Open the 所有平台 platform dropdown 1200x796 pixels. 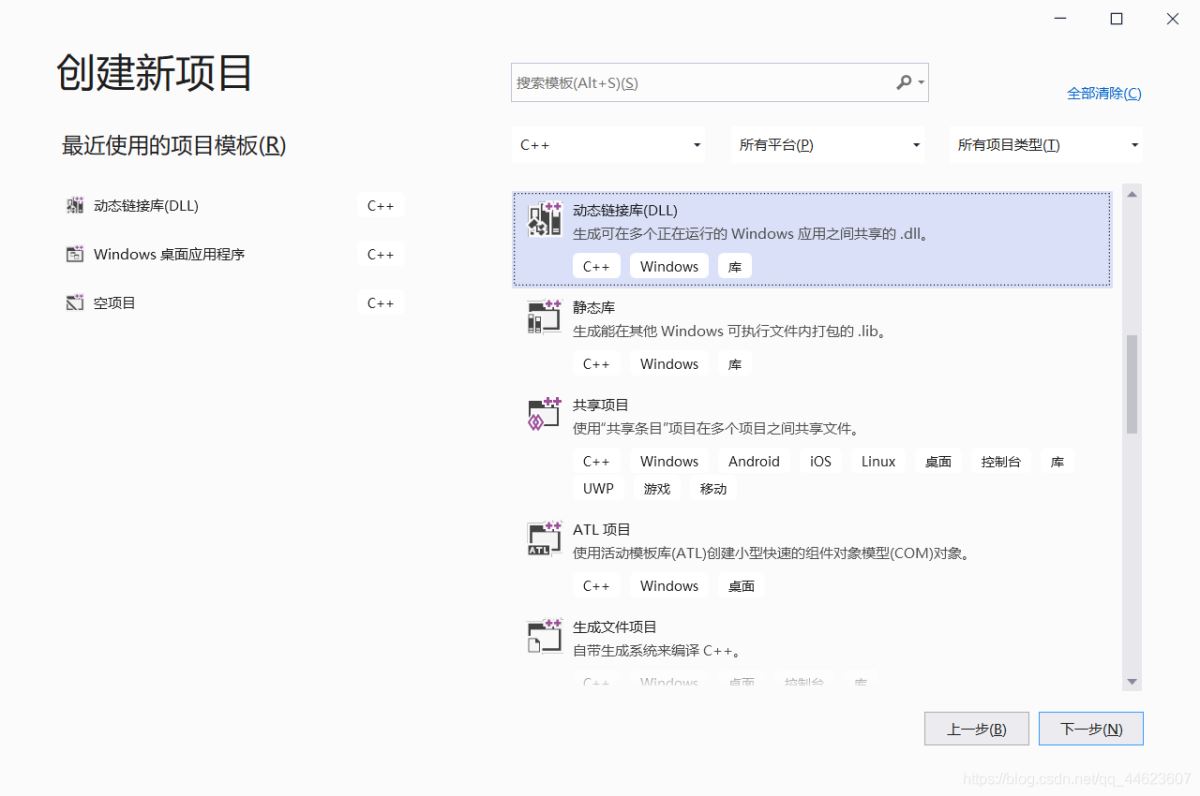tap(826, 144)
